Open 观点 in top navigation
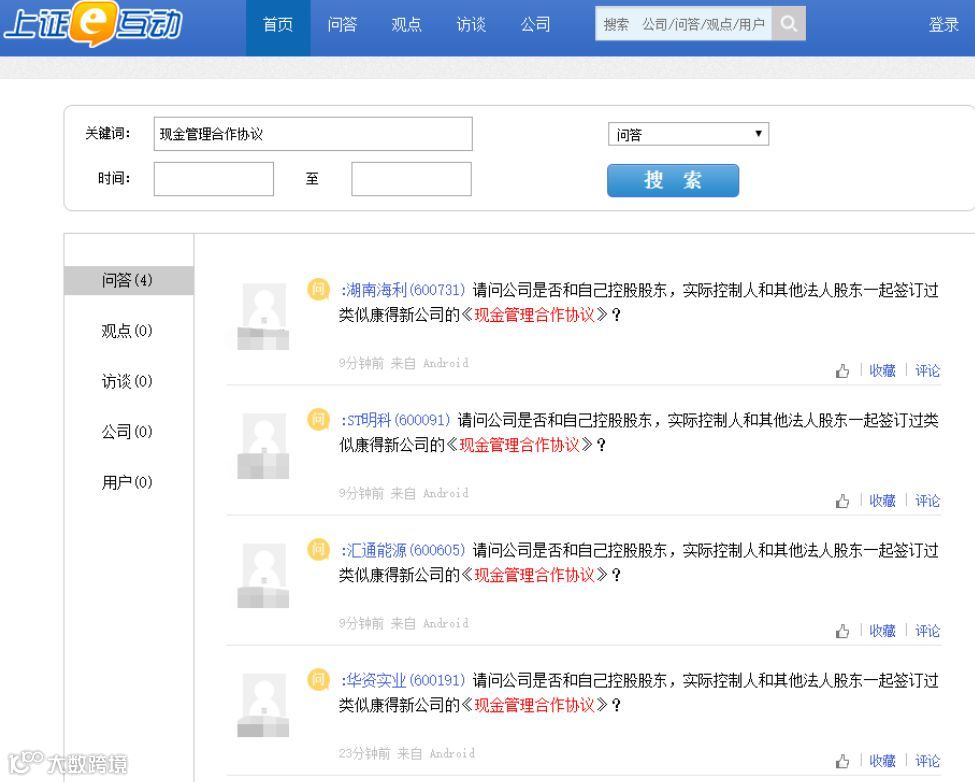This screenshot has height=782, width=975. tap(407, 25)
